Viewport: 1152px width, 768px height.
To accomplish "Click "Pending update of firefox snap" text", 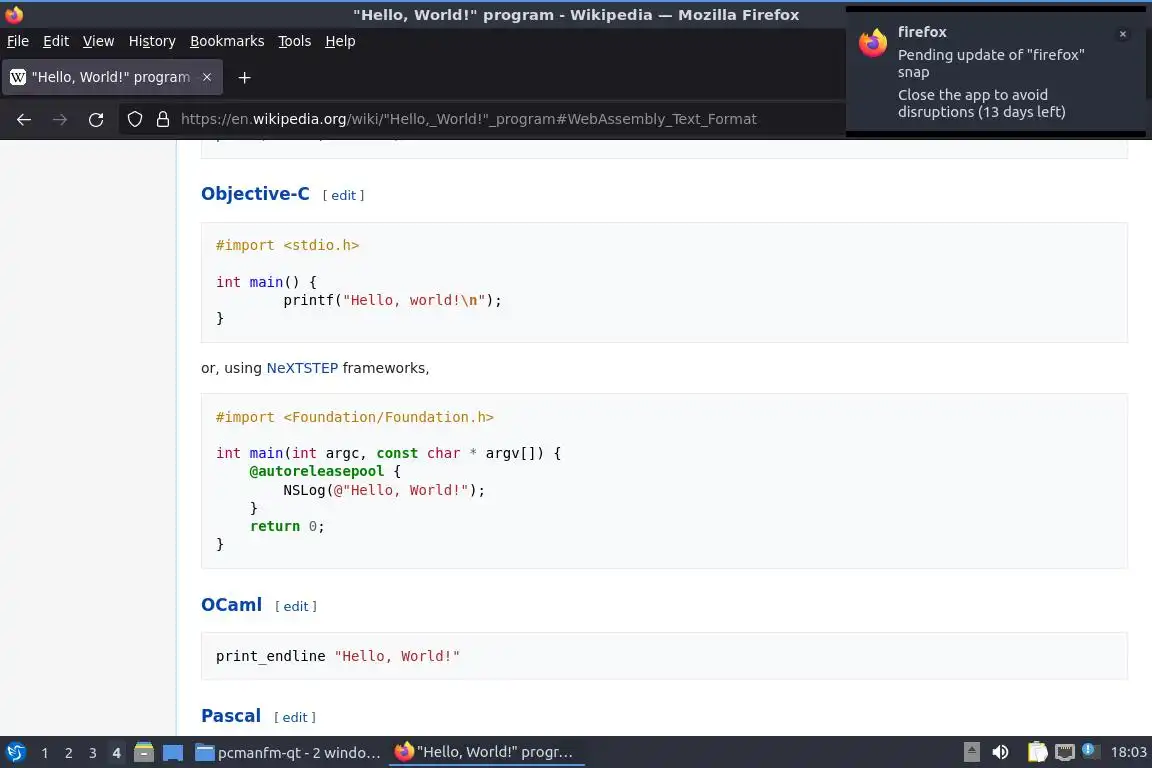I will [991, 63].
